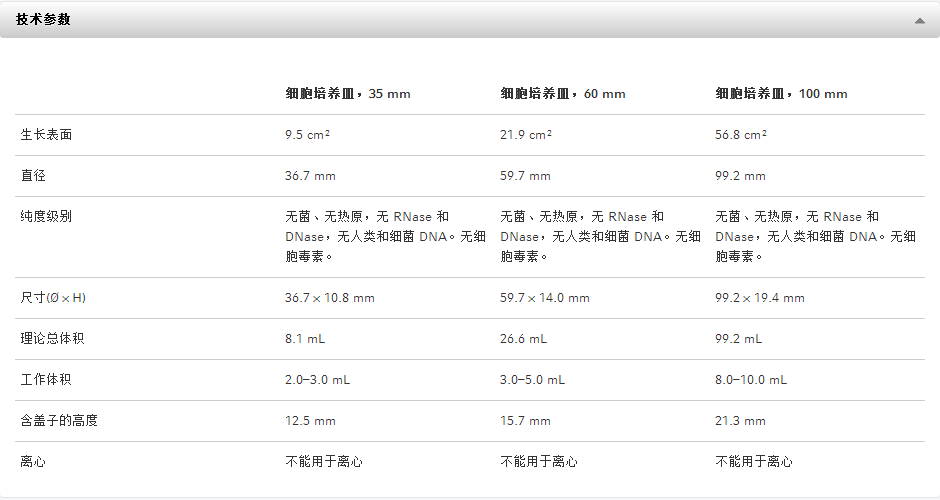Click the 8.0–10.0 mL working volume value

(x=751, y=380)
